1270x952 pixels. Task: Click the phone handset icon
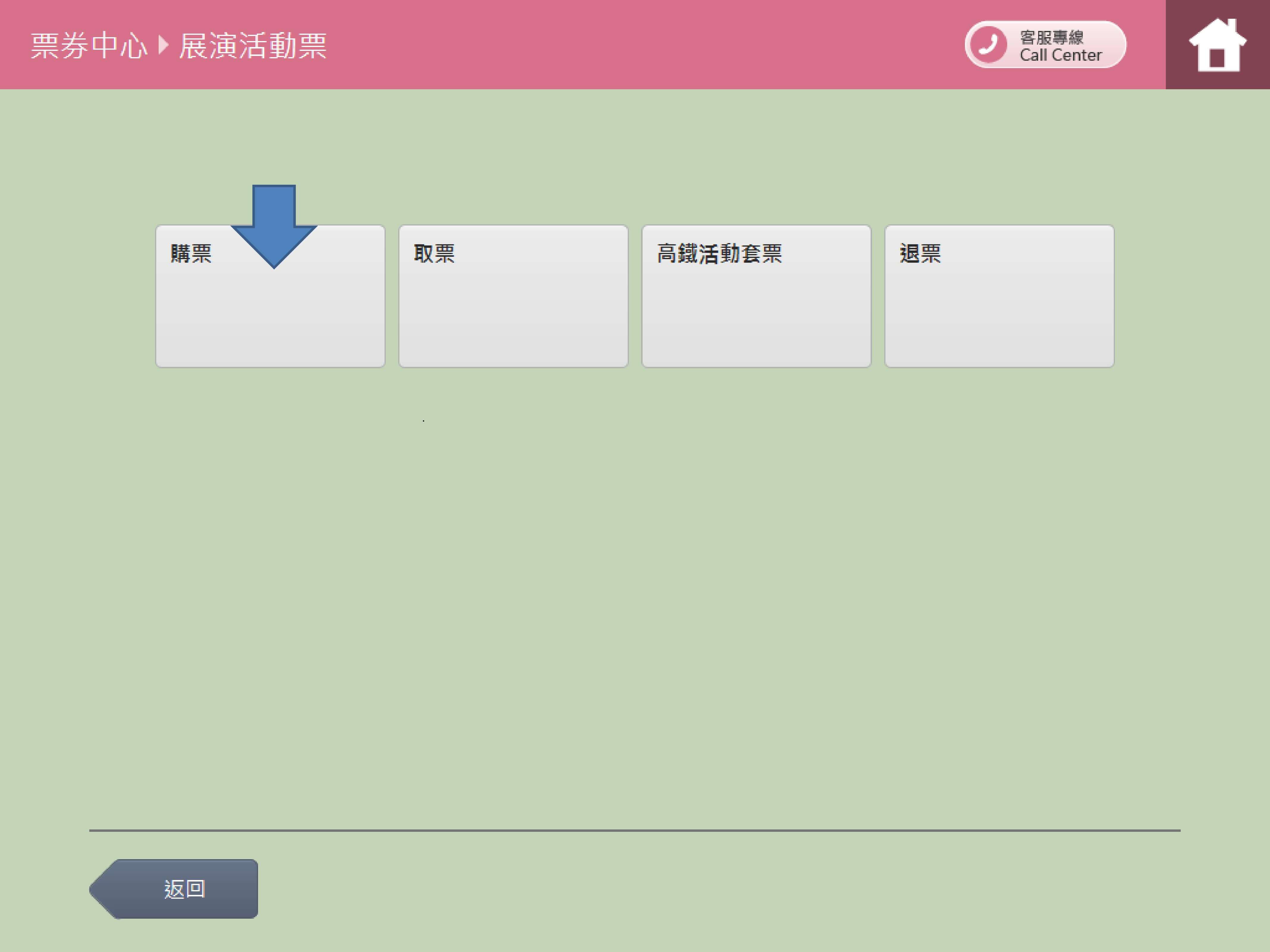[x=988, y=44]
